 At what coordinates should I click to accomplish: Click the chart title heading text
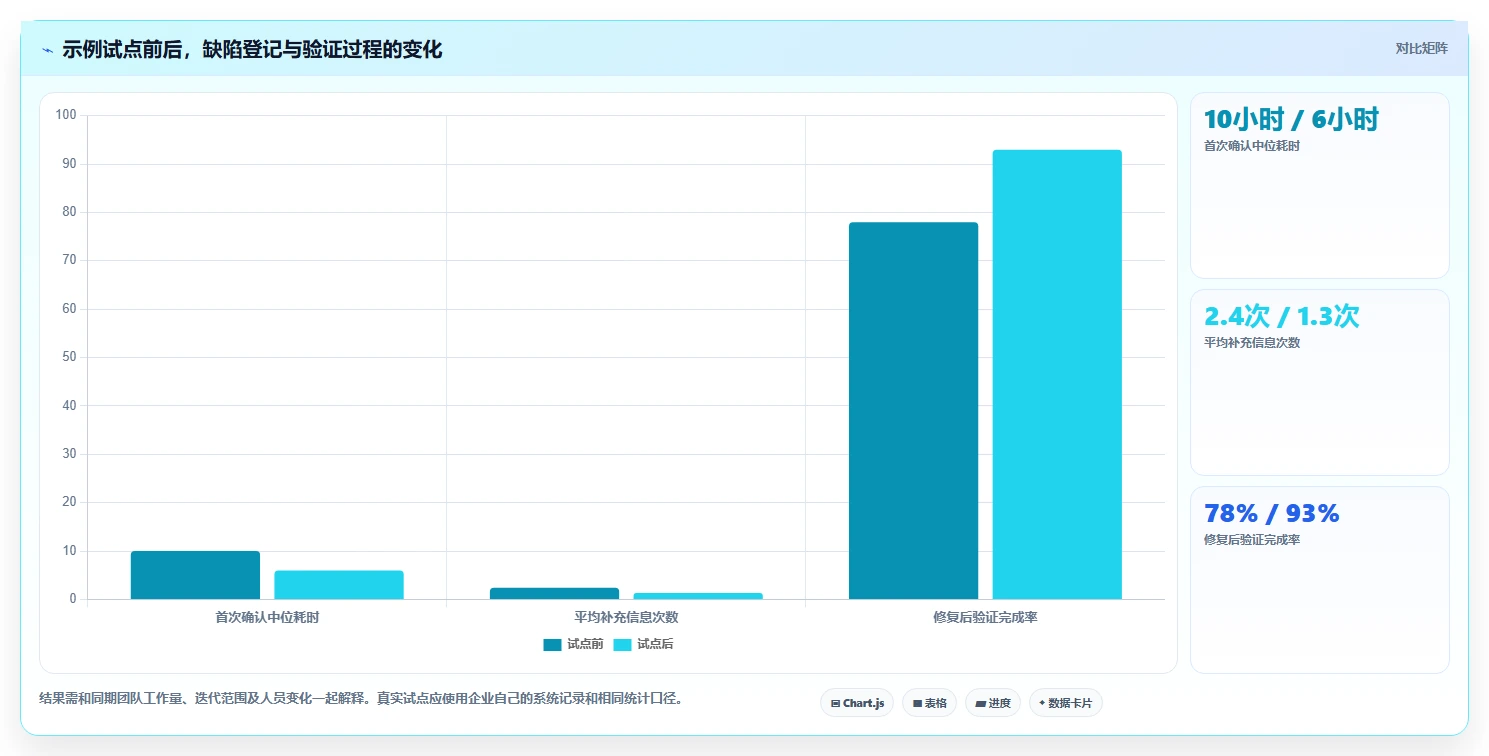click(252, 49)
